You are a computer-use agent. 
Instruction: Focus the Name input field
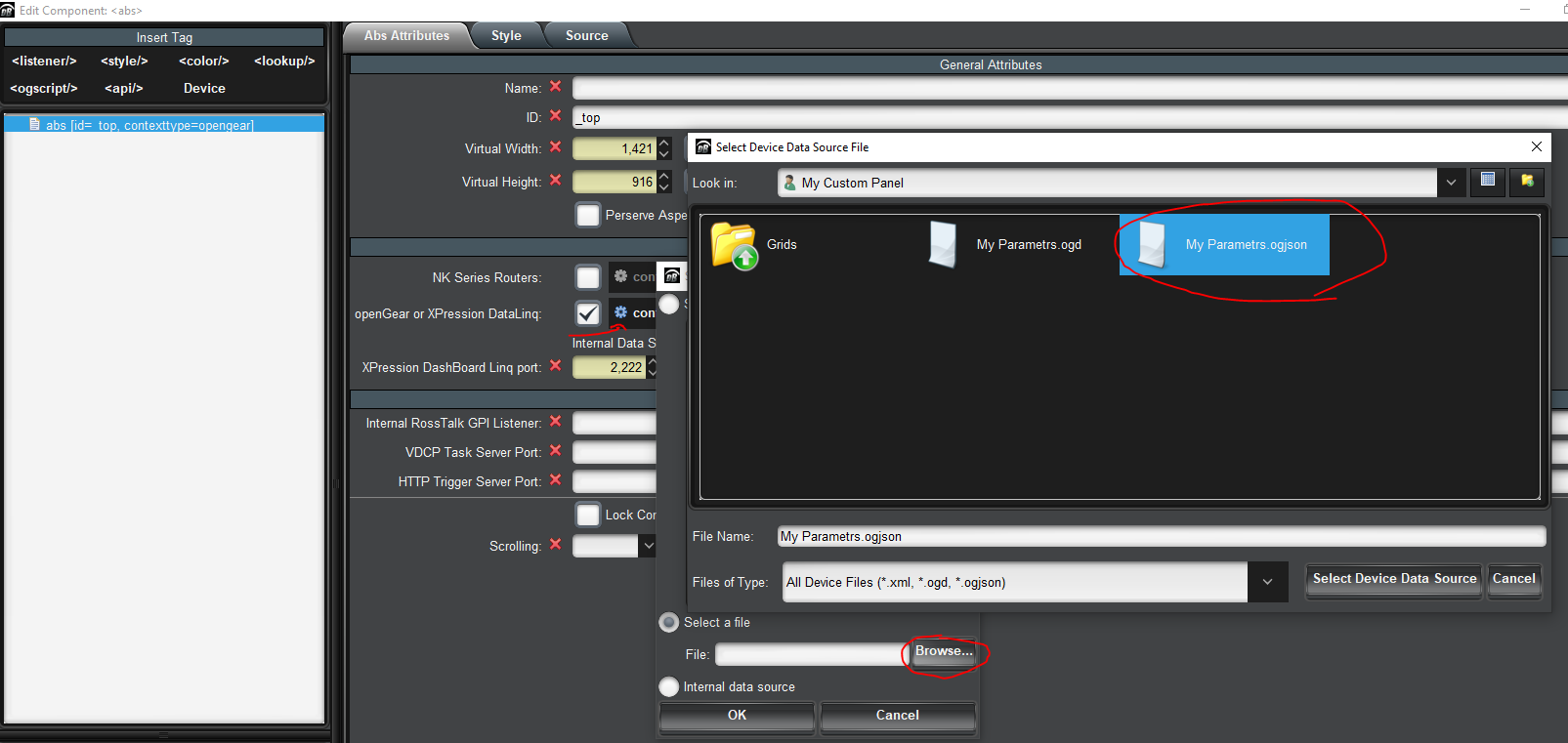click(x=1070, y=88)
